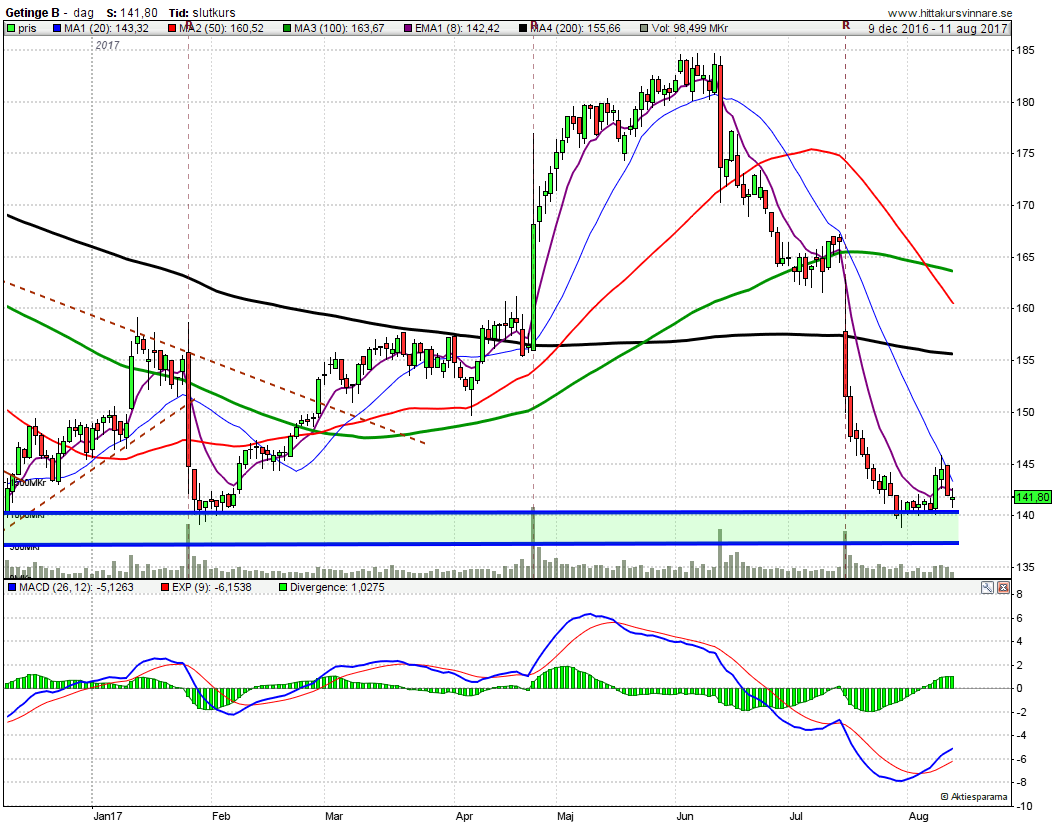1055x829 pixels.
Task: Click the red MA2 (50) legend swatch
Action: 172,28
